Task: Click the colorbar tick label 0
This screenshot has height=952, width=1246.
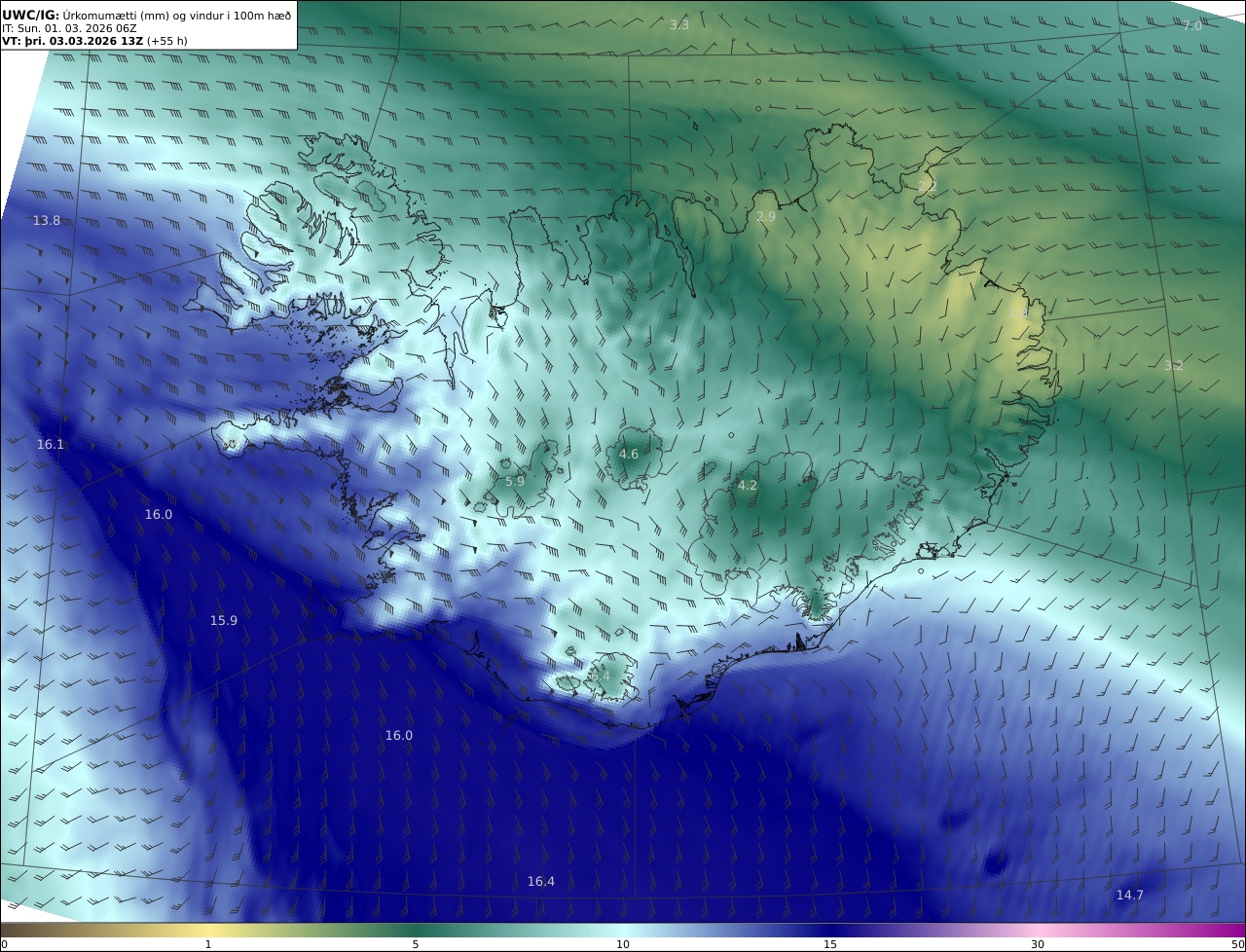Action: [4, 944]
